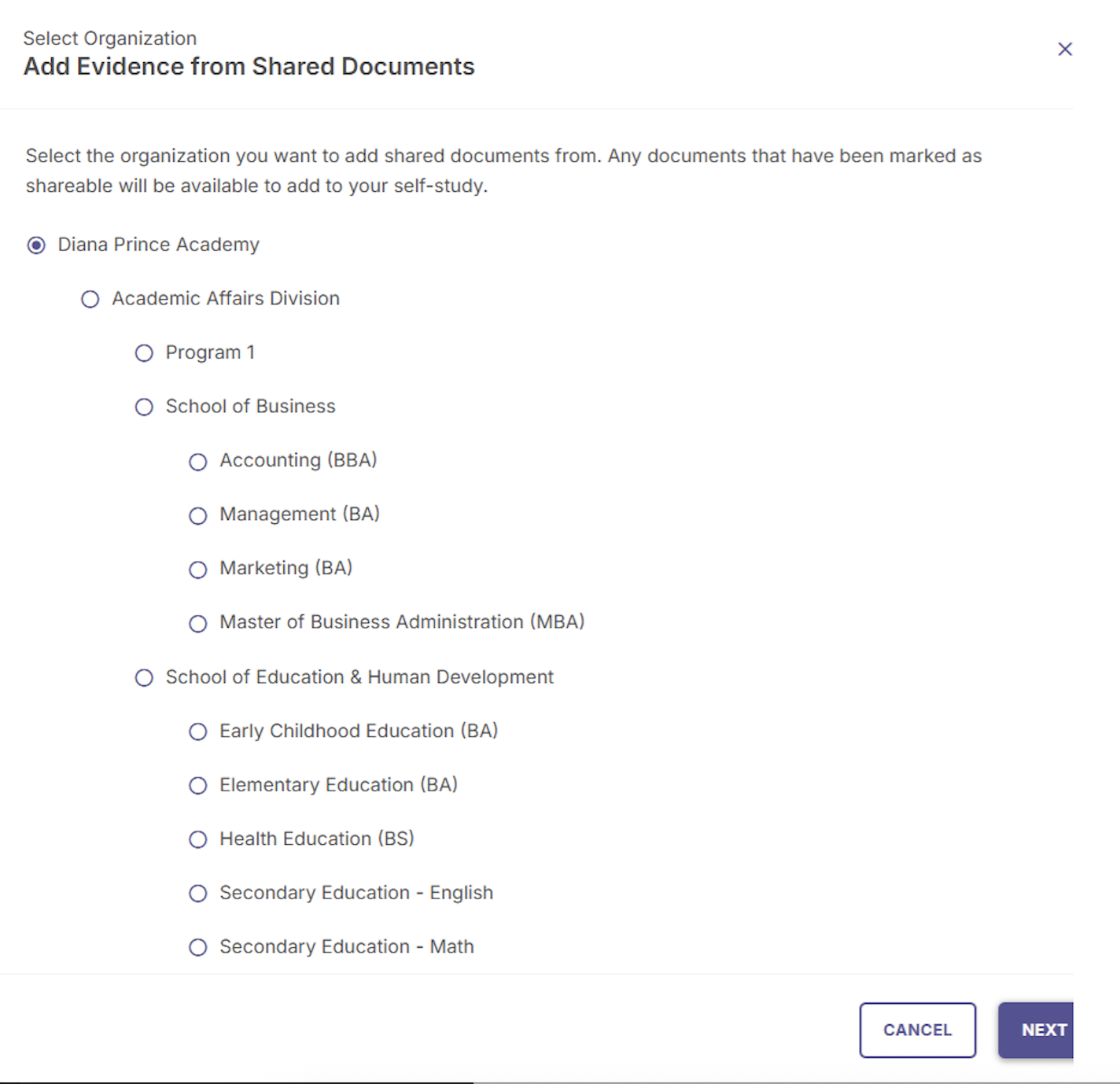
Task: Select Management (BA)
Action: (197, 515)
